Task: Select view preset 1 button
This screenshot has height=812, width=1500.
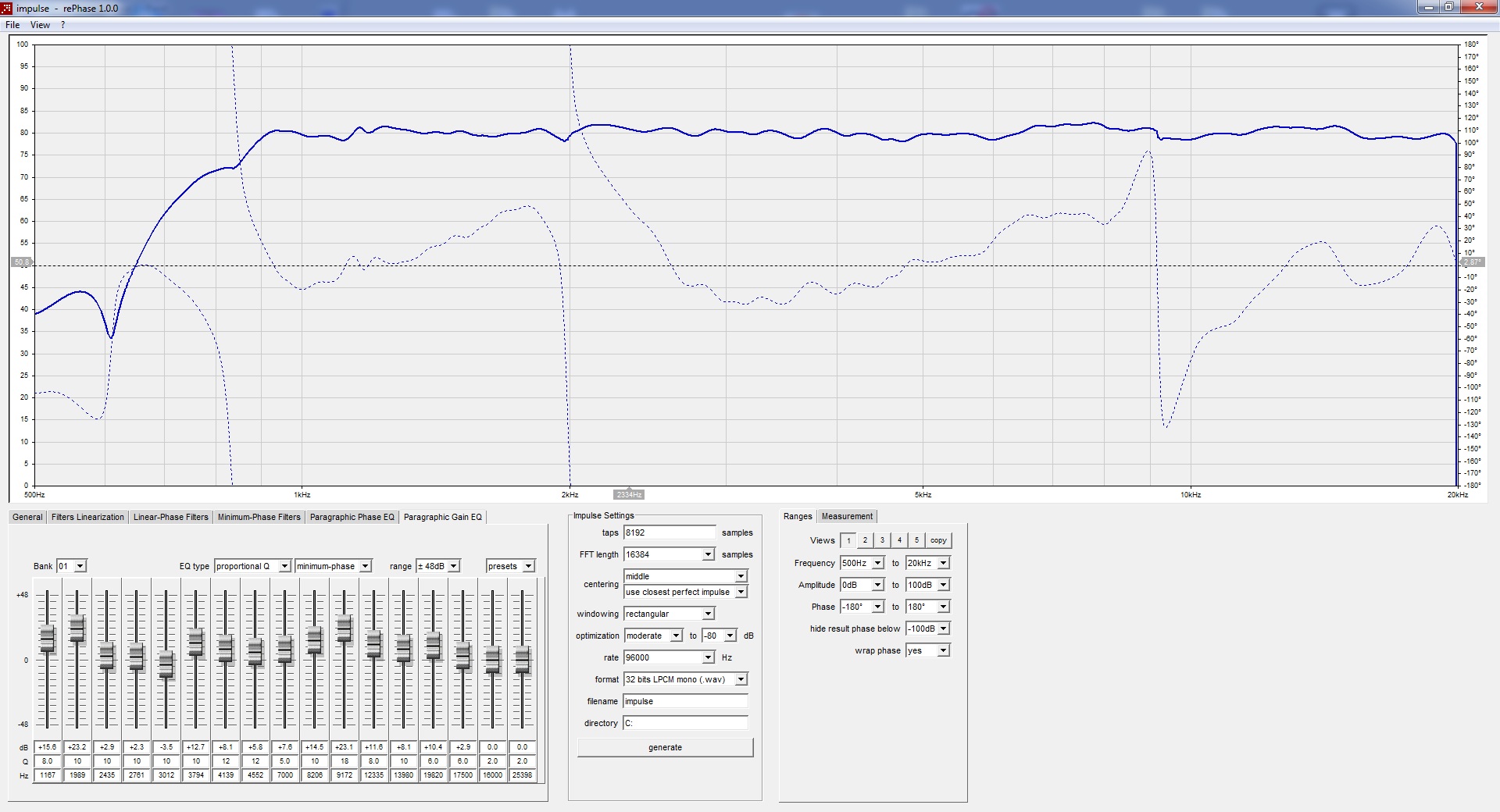Action: coord(848,540)
